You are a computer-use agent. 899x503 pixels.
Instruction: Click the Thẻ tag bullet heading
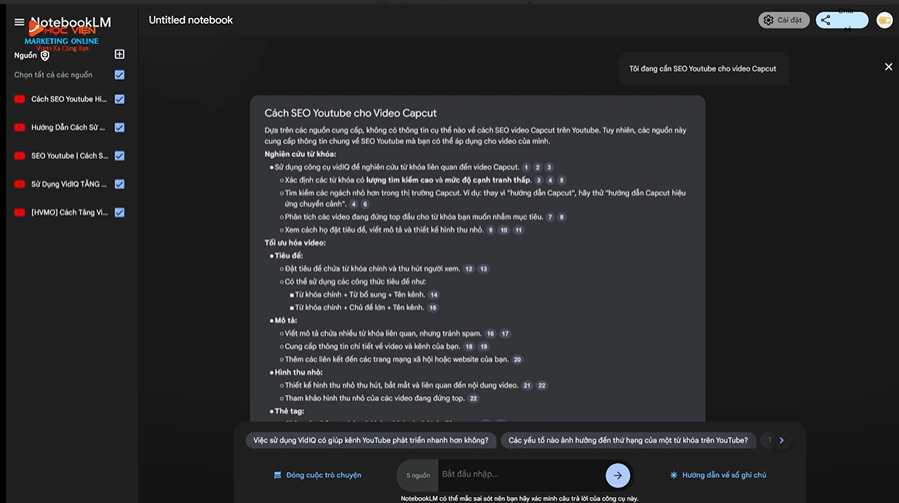(289, 411)
